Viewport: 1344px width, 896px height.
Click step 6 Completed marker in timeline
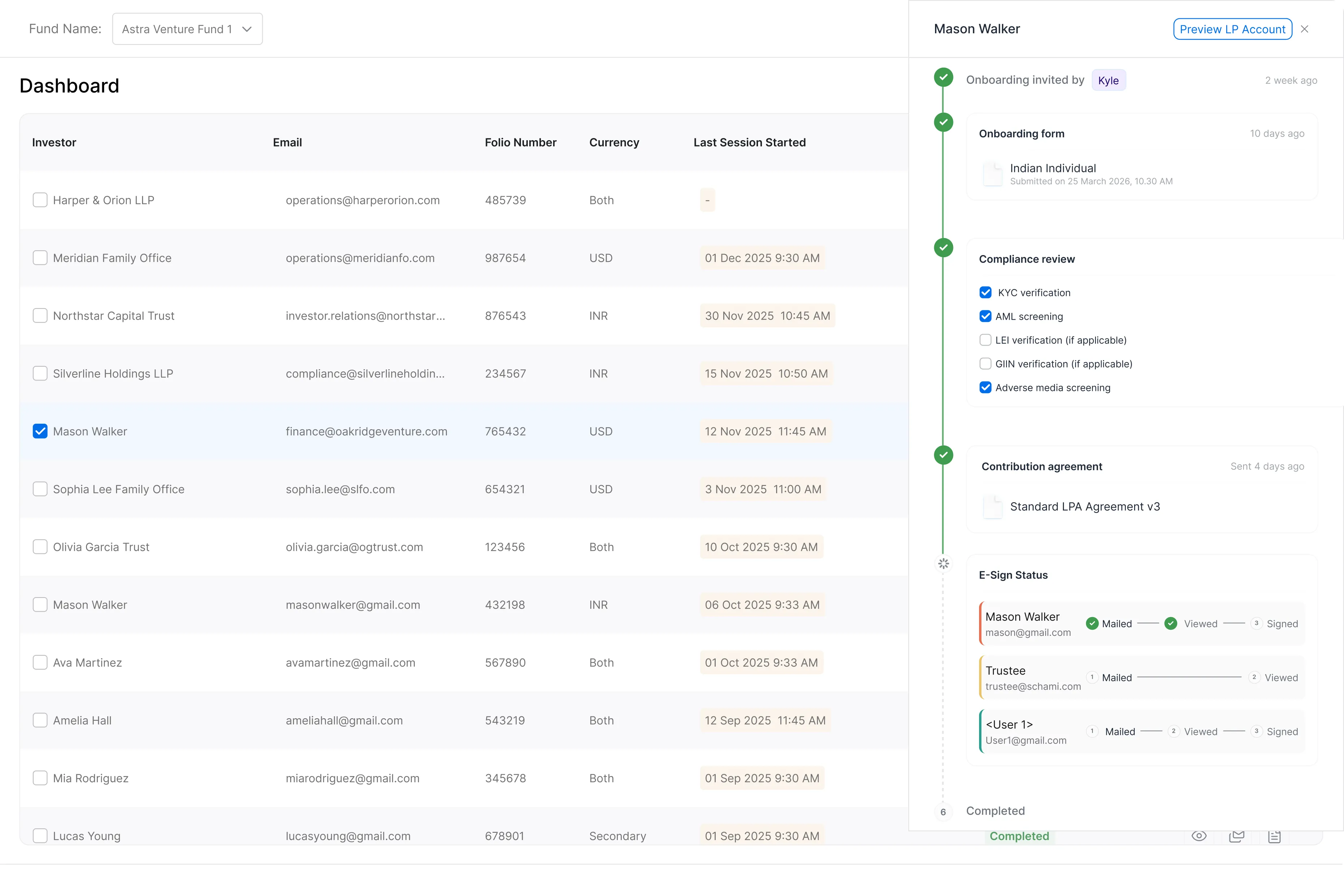point(943,811)
